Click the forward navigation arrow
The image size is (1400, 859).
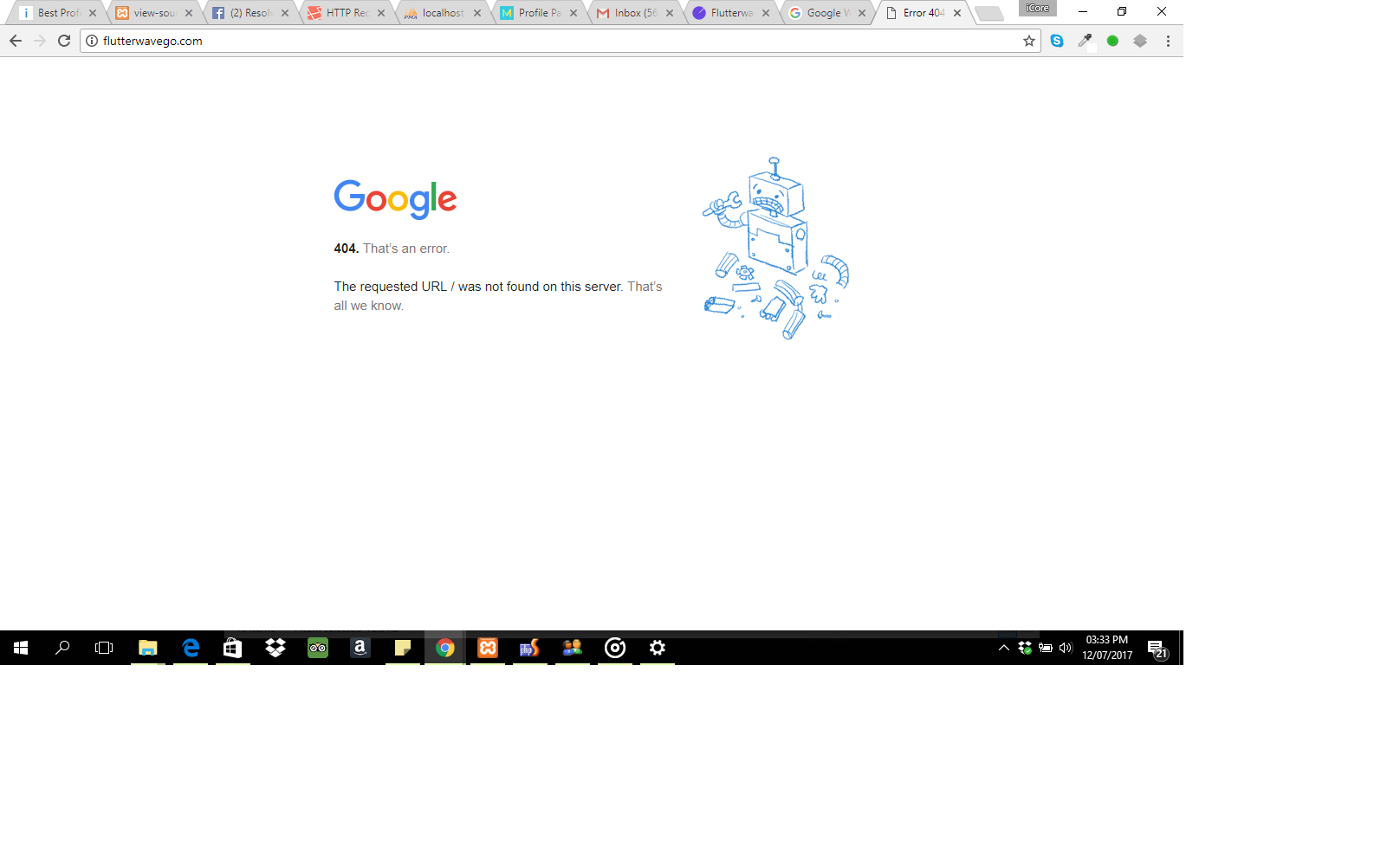(x=40, y=41)
